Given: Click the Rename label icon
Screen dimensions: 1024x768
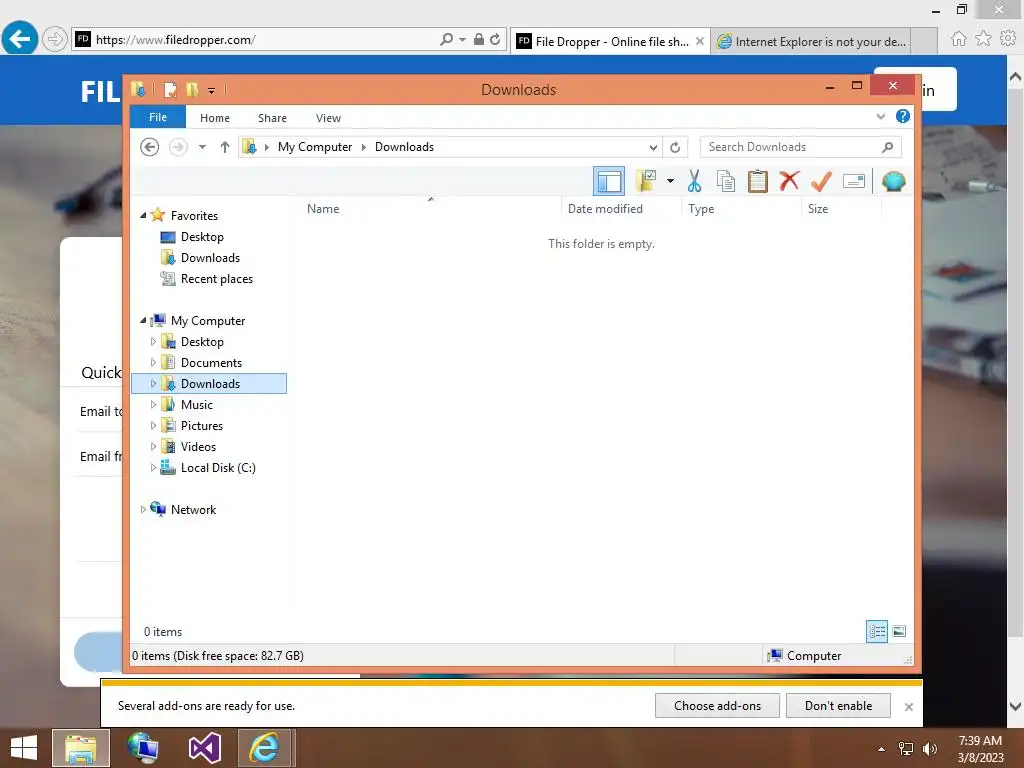Looking at the screenshot, I should (x=854, y=181).
